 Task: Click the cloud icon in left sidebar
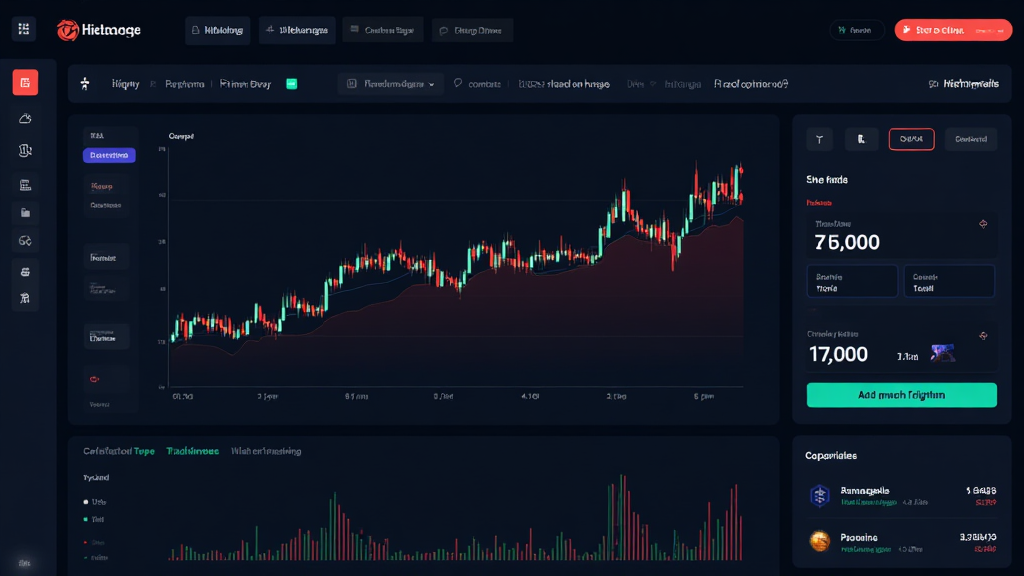[x=25, y=119]
